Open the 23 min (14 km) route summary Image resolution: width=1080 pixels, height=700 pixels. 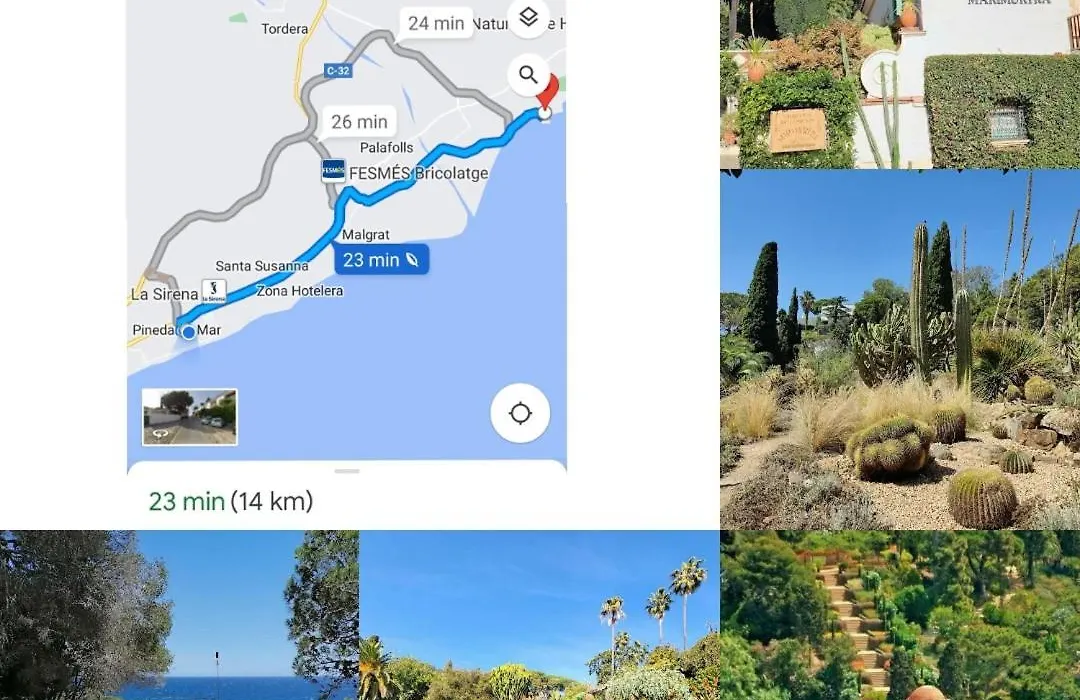[231, 501]
